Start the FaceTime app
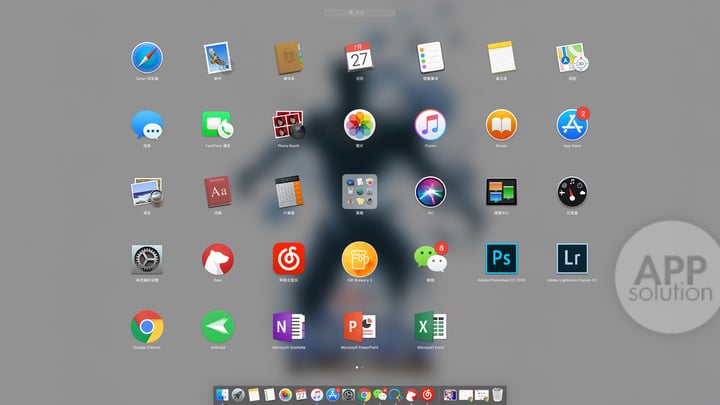 click(x=218, y=125)
